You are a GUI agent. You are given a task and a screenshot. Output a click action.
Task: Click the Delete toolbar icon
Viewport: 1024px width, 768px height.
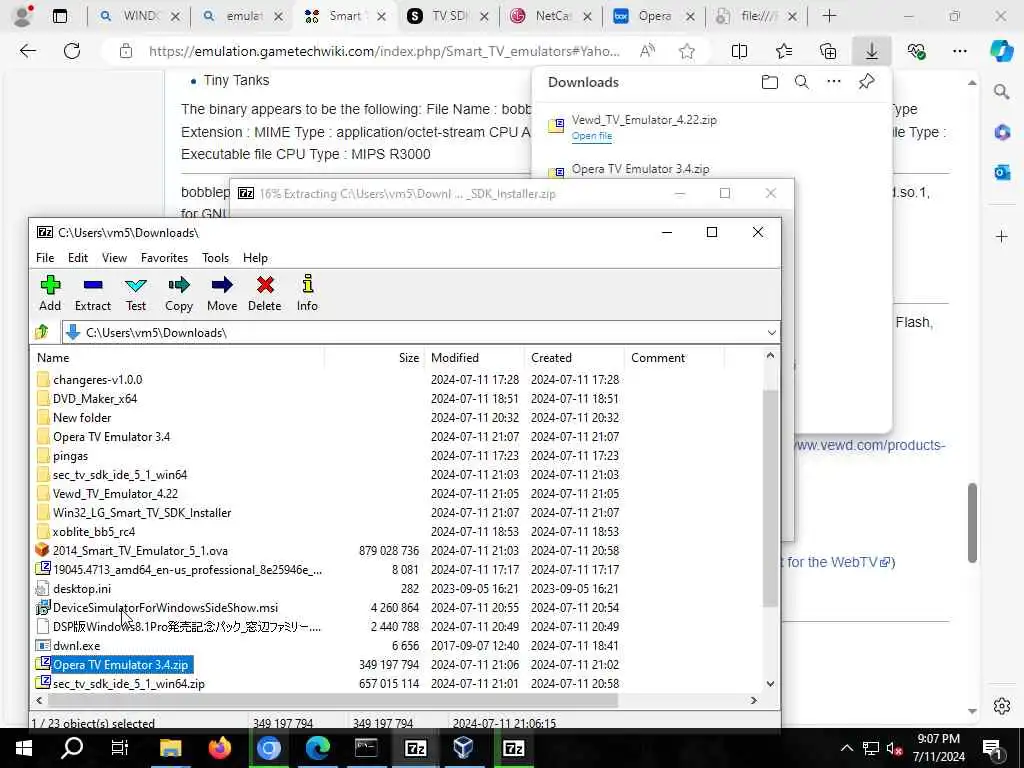264,293
